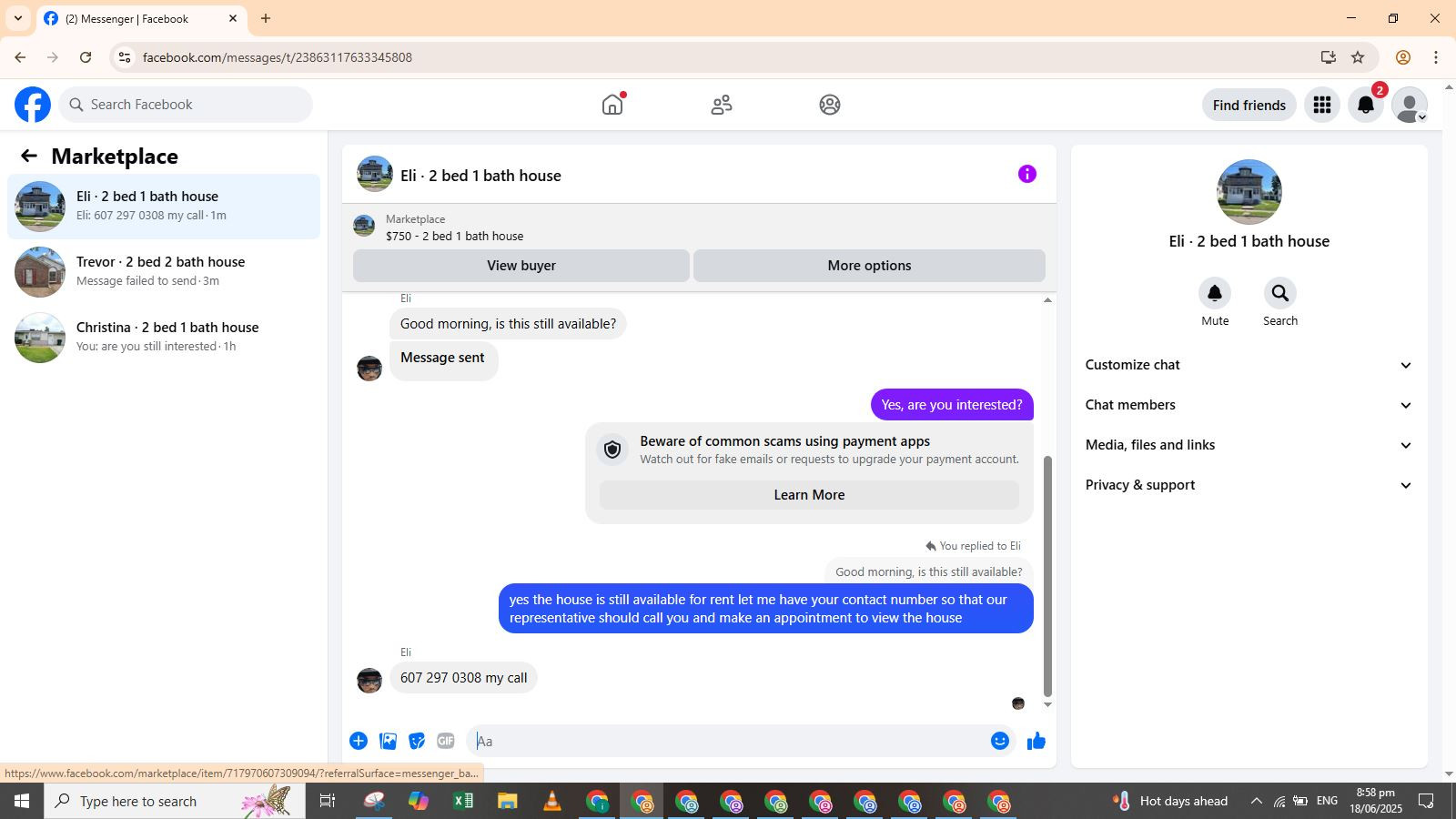Open the account profile menu
This screenshot has height=819, width=1456.
pyautogui.click(x=1410, y=105)
